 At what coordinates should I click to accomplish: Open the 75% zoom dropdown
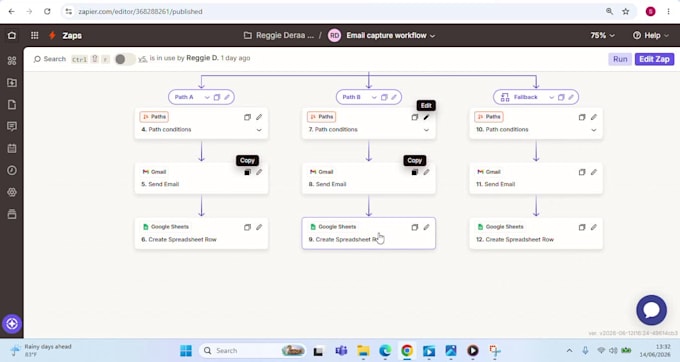[x=602, y=36]
